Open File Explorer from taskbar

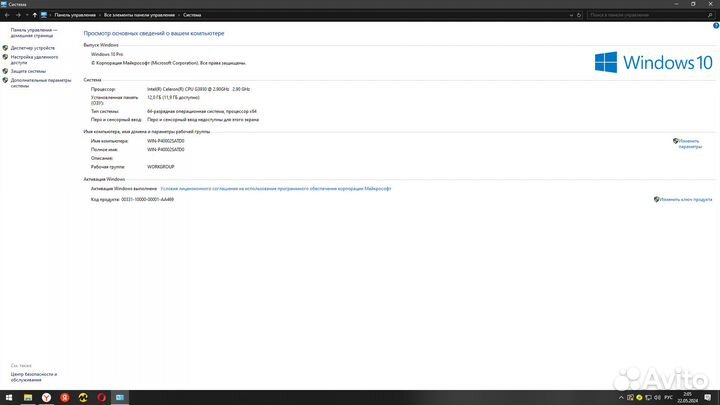[x=28, y=398]
